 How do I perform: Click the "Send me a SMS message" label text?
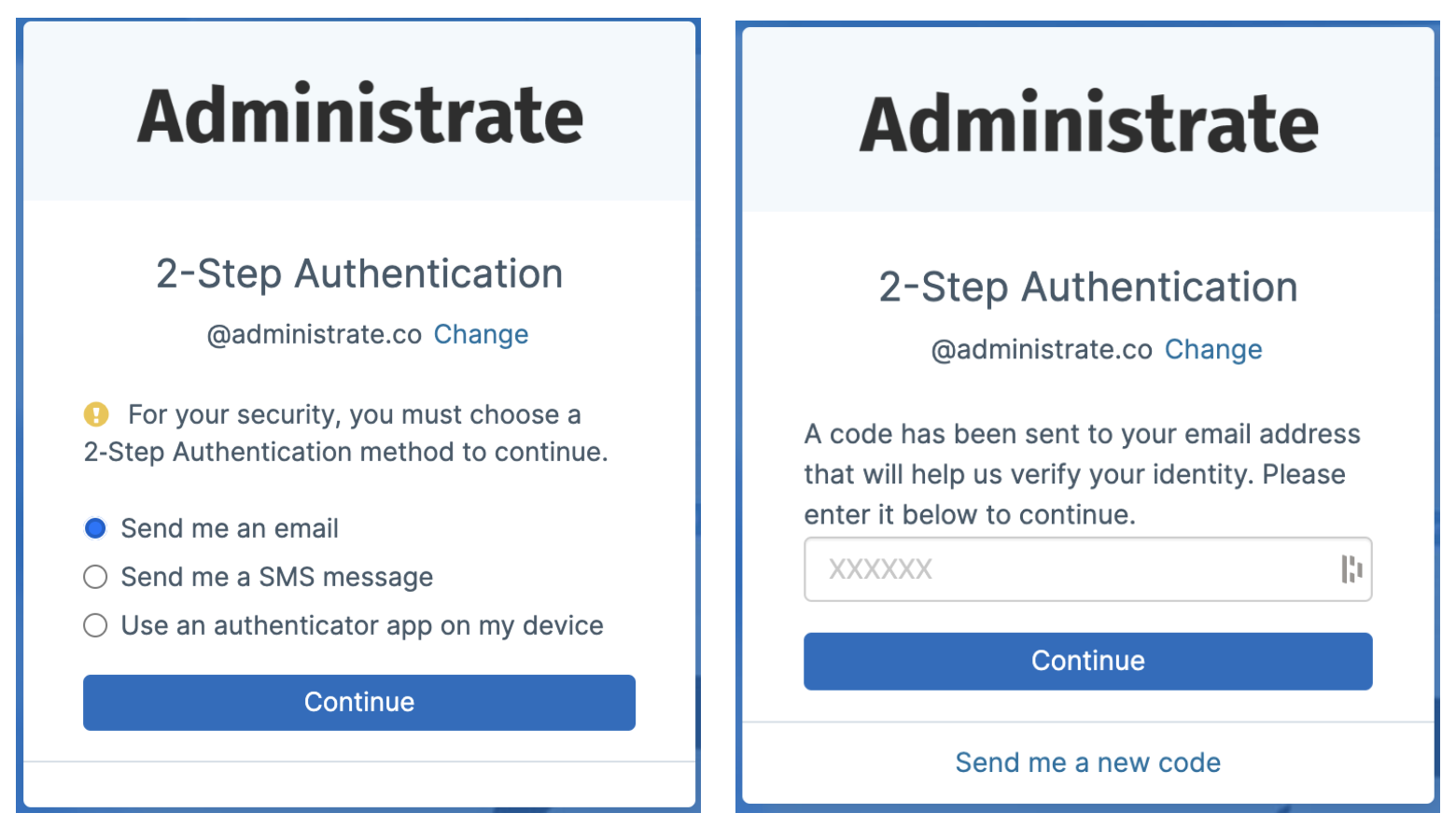(x=277, y=577)
